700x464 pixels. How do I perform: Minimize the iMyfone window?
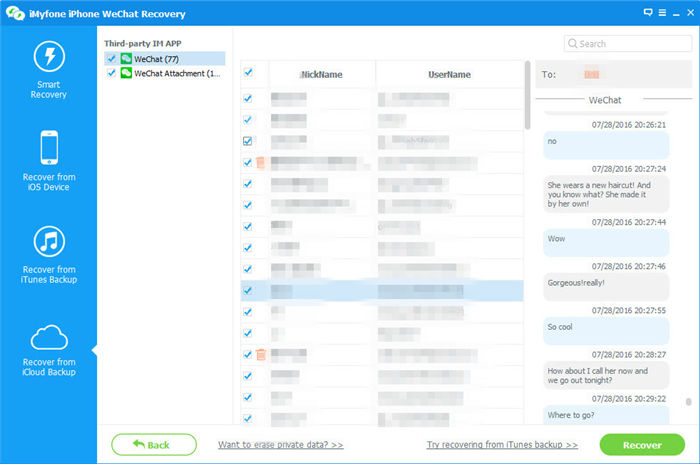pyautogui.click(x=676, y=13)
